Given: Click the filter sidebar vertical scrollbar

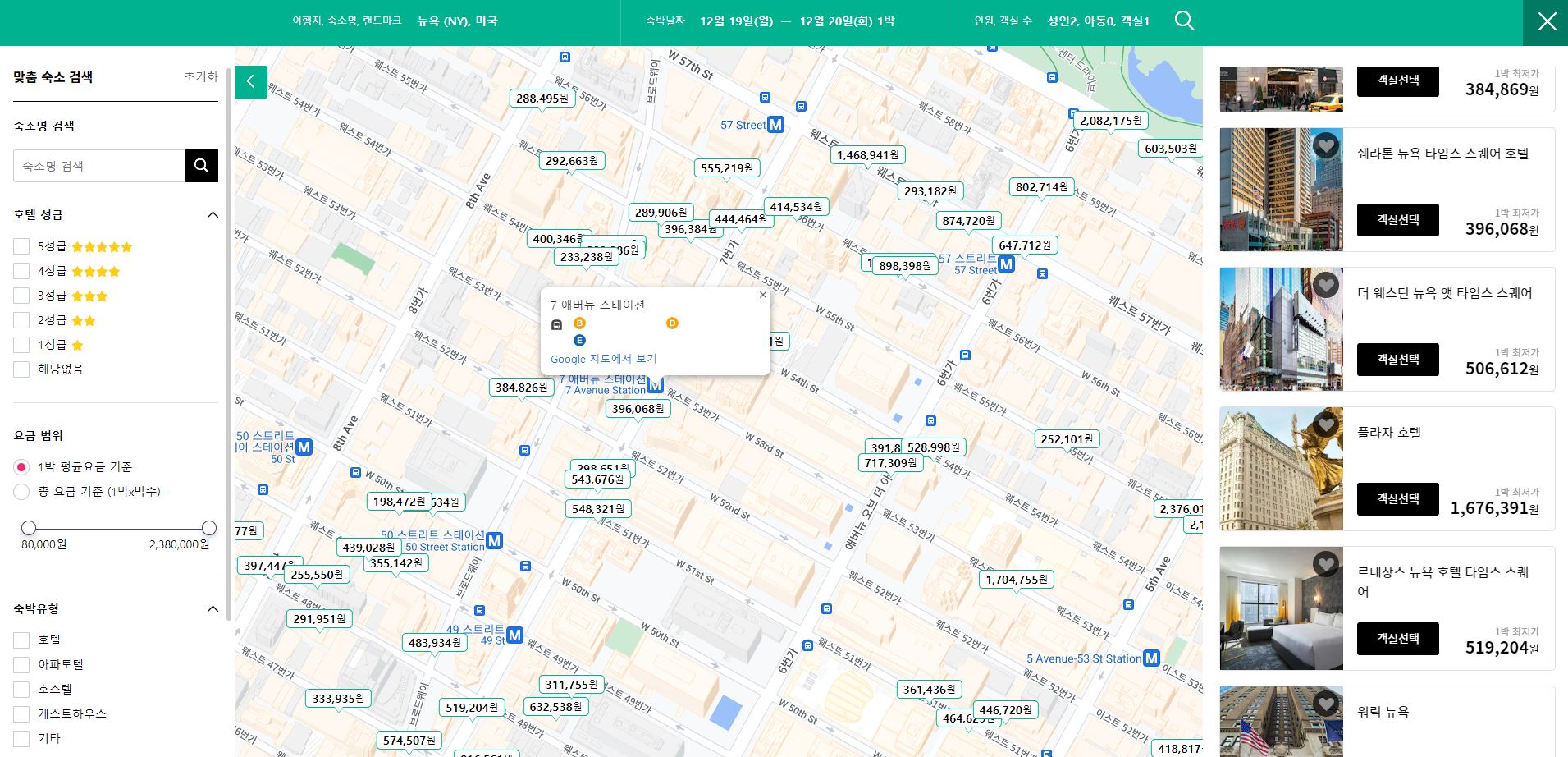Looking at the screenshot, I should click(x=230, y=345).
